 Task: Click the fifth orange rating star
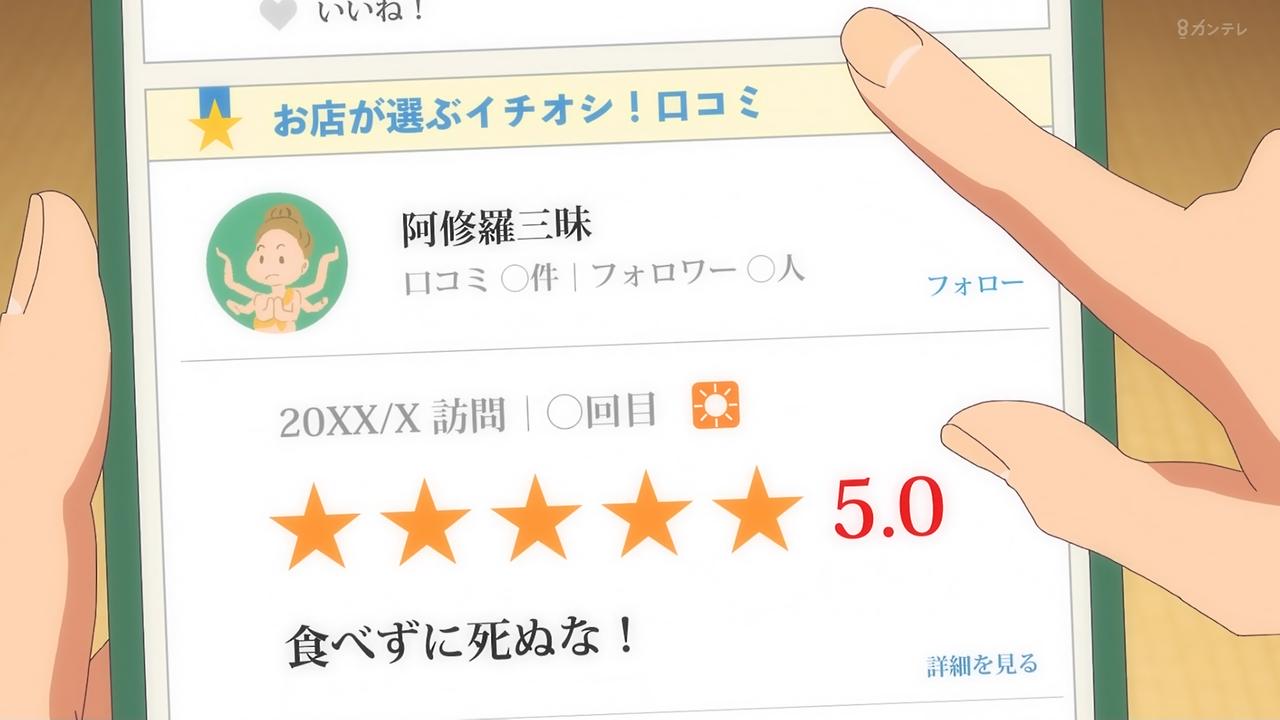tap(759, 509)
